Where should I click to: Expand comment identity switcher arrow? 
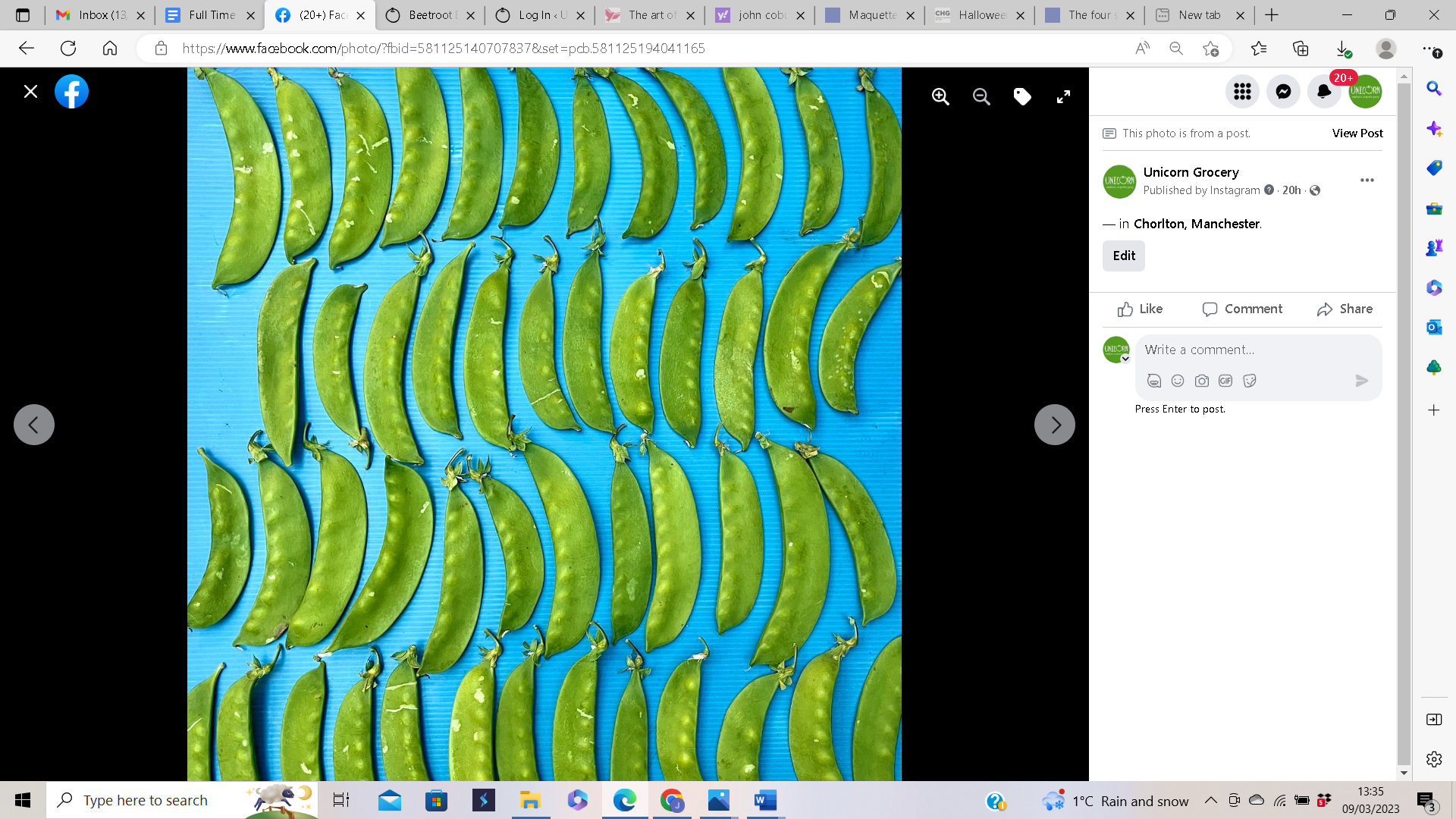[x=1125, y=359]
